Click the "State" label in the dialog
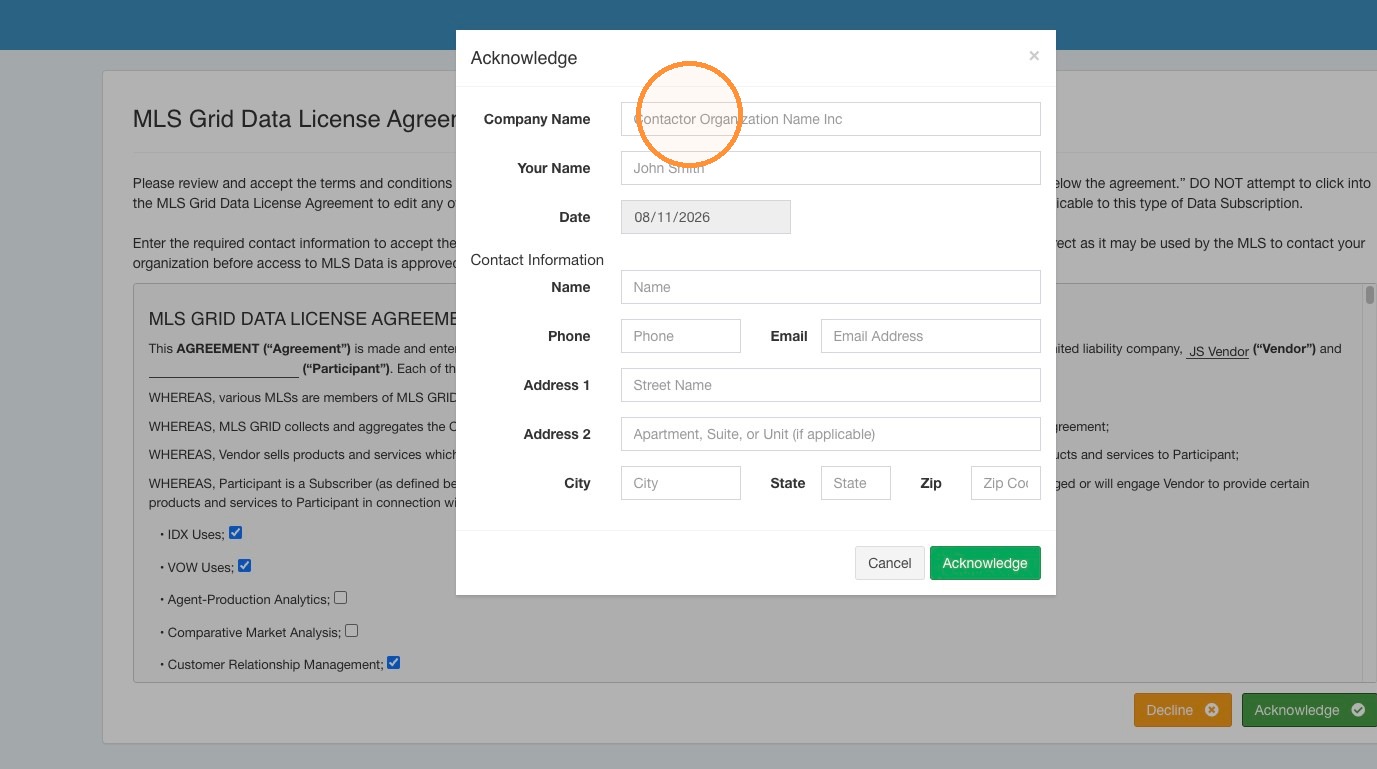Viewport: 1377px width, 769px height. 788,483
